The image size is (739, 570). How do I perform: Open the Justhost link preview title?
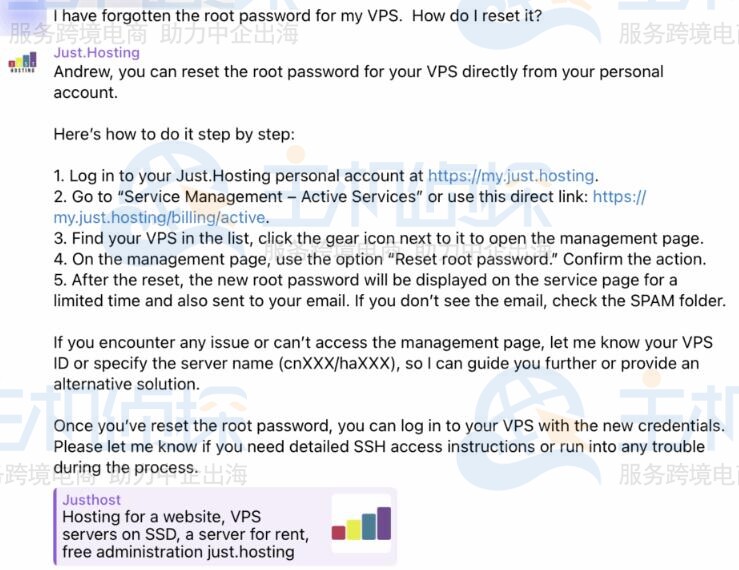pyautogui.click(x=91, y=499)
